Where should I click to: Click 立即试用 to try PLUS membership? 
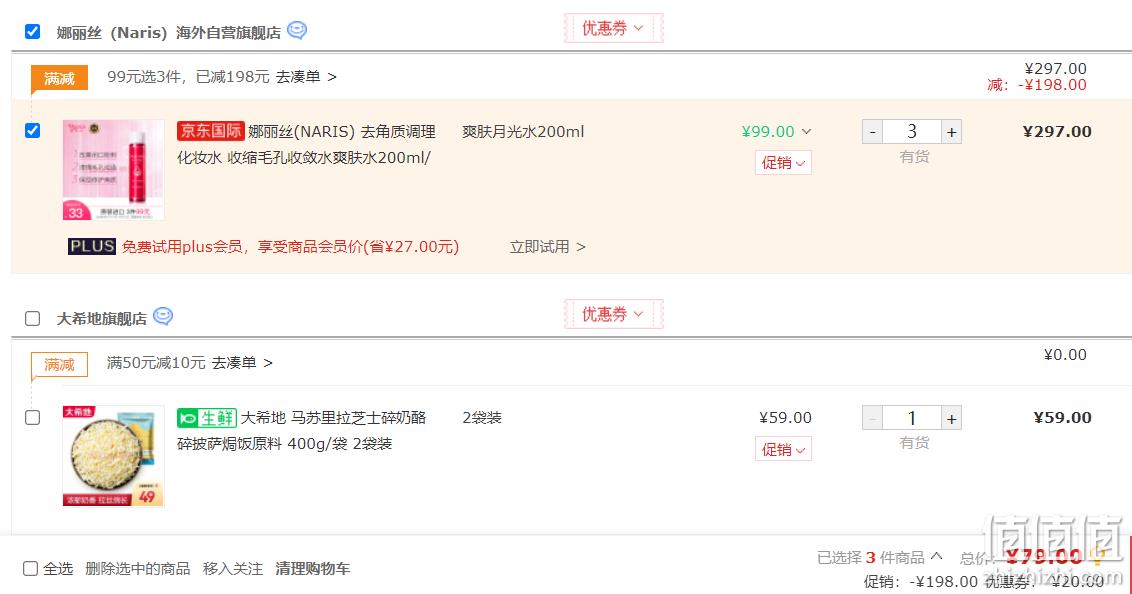point(547,247)
